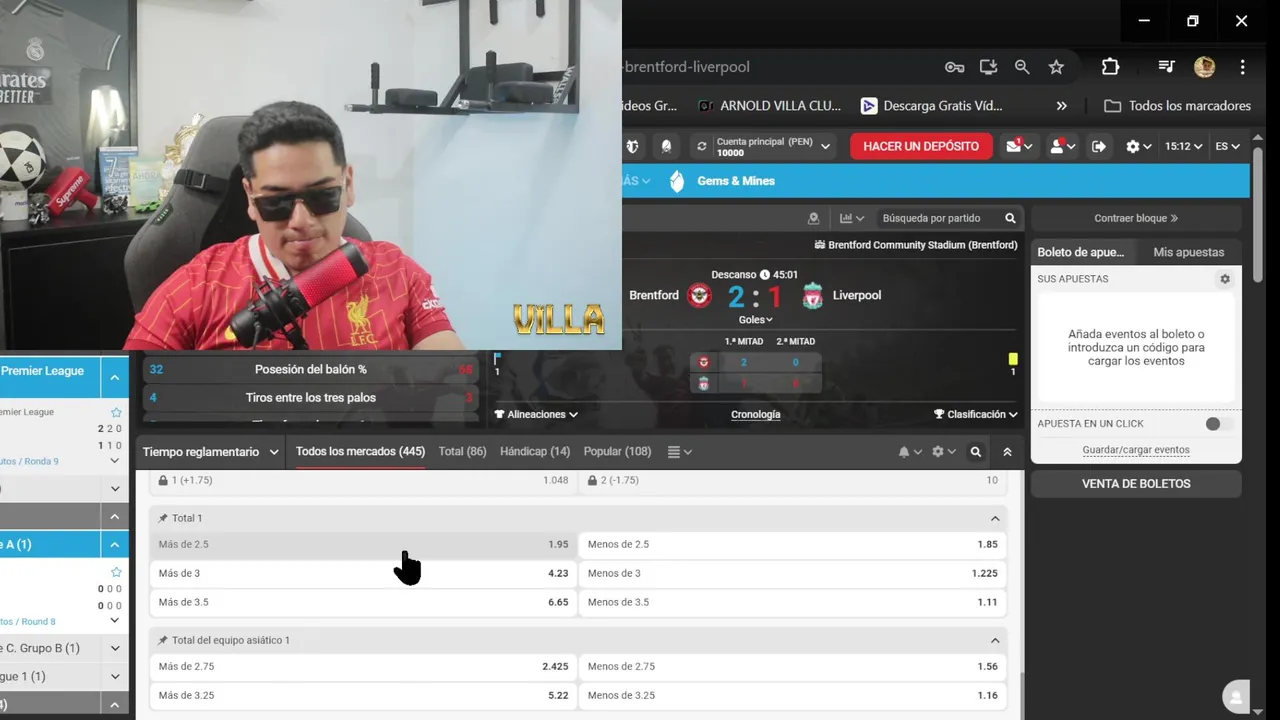Favorite the Premier League match with star
The image size is (1280, 720).
click(x=116, y=412)
